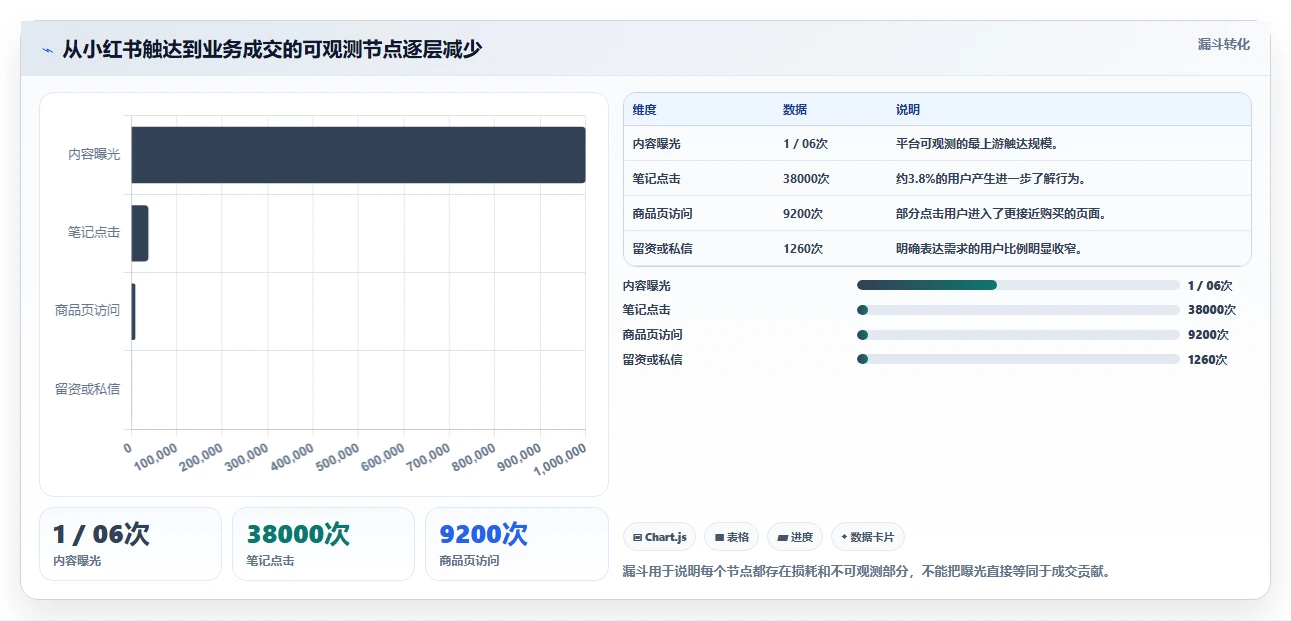Click the 数据卡片 chip

868,537
